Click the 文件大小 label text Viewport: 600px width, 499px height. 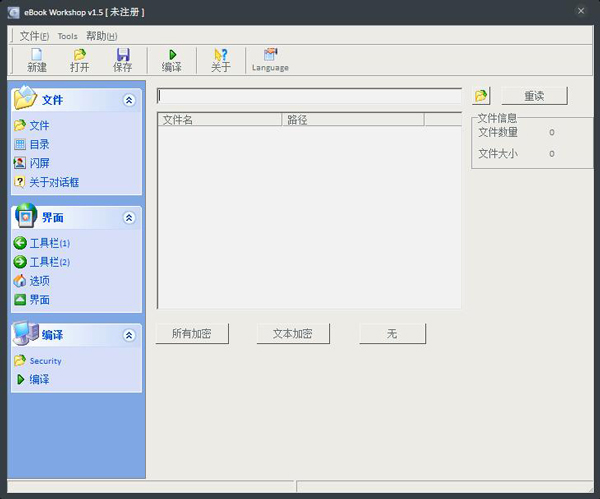click(x=497, y=153)
